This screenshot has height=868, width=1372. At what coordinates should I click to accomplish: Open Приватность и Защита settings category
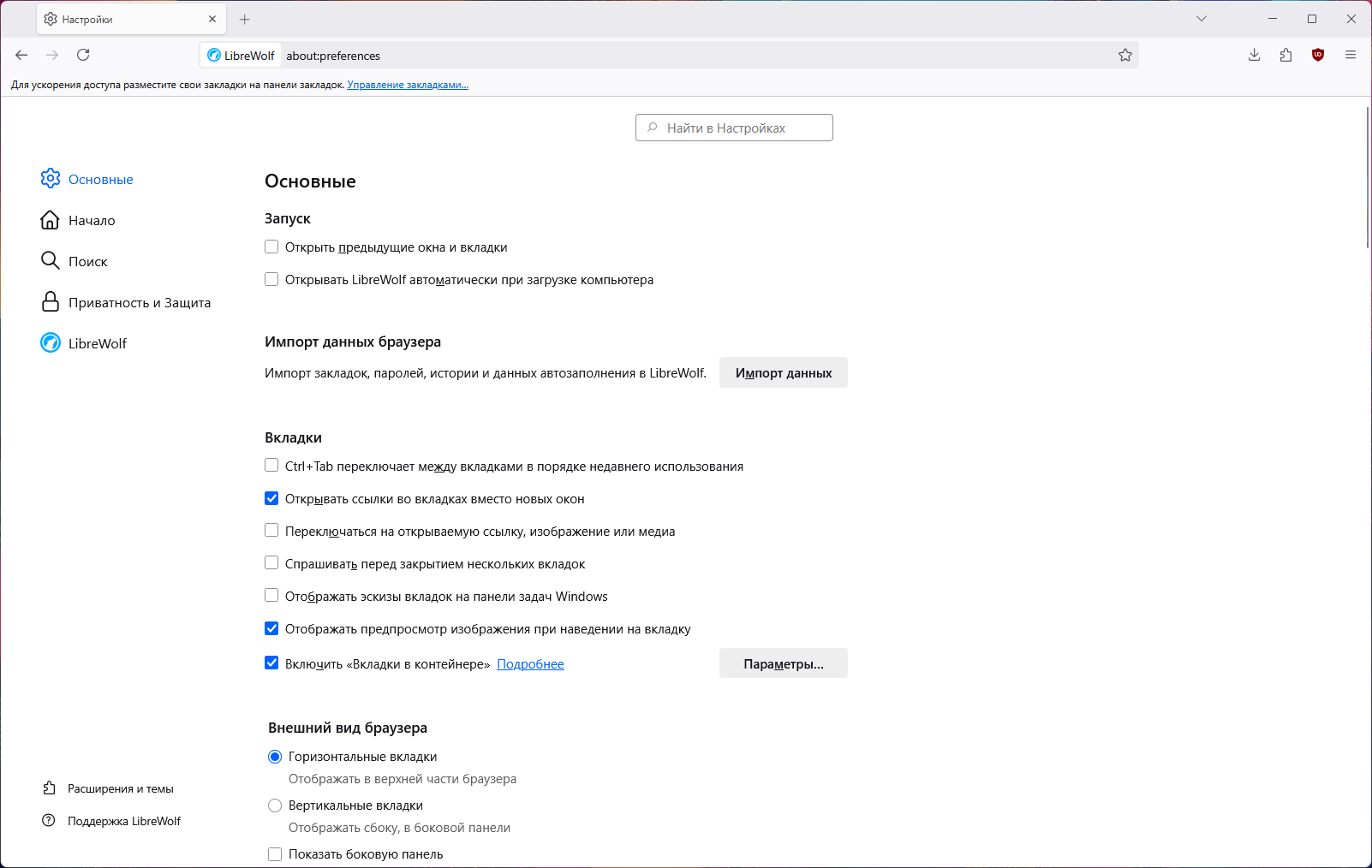140,303
